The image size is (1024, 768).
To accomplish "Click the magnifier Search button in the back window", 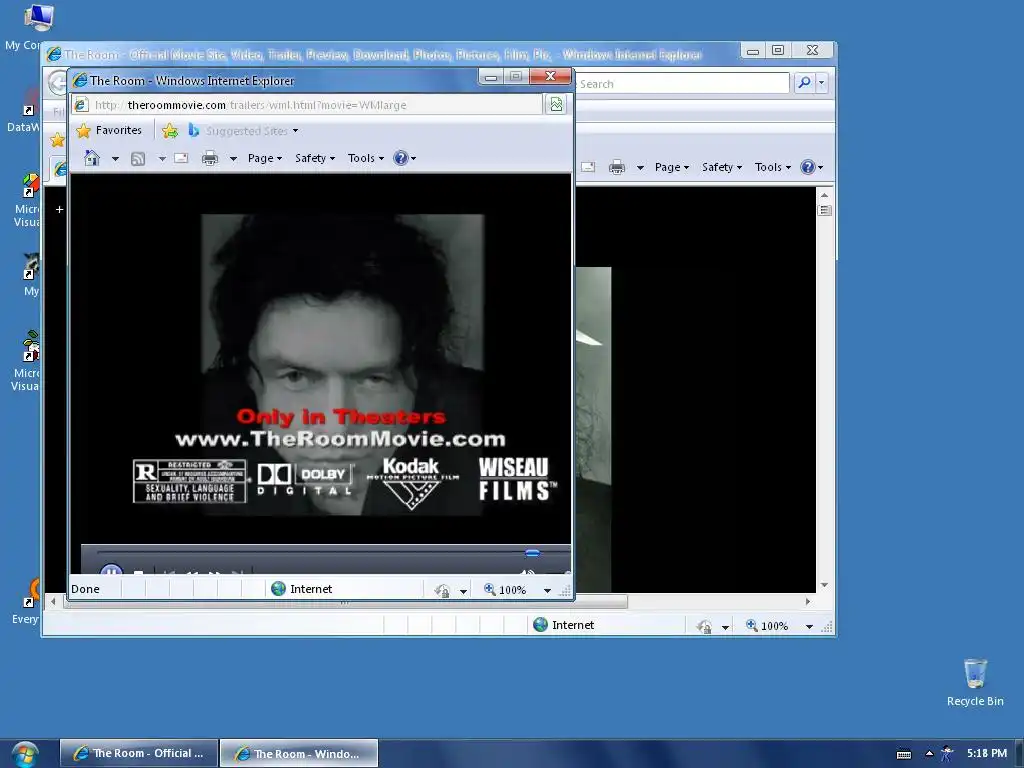I will (805, 82).
